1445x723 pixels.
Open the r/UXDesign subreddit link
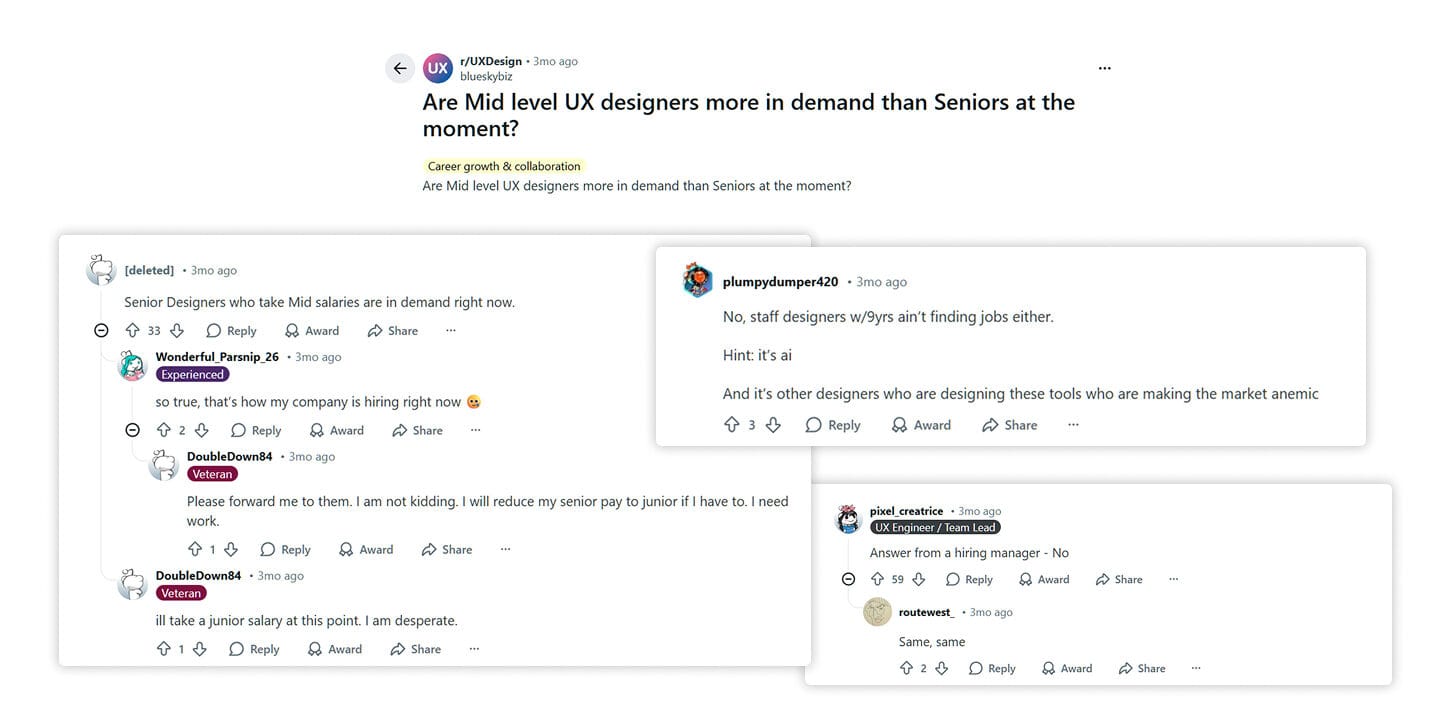[x=490, y=60]
